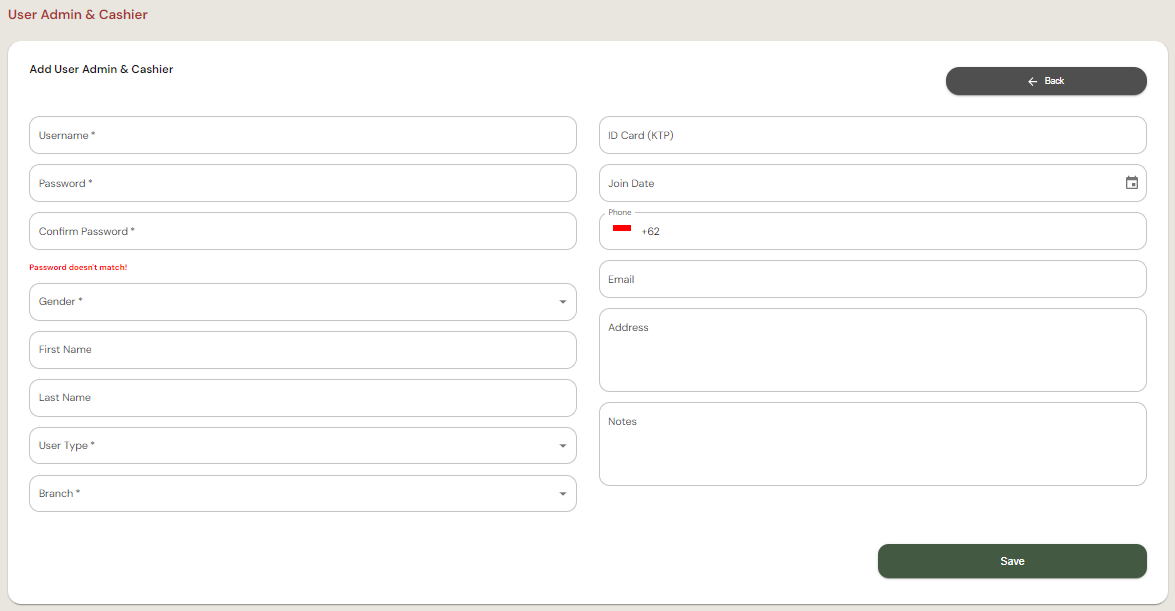1175x611 pixels.
Task: Select the Confirm Password field
Action: [302, 232]
